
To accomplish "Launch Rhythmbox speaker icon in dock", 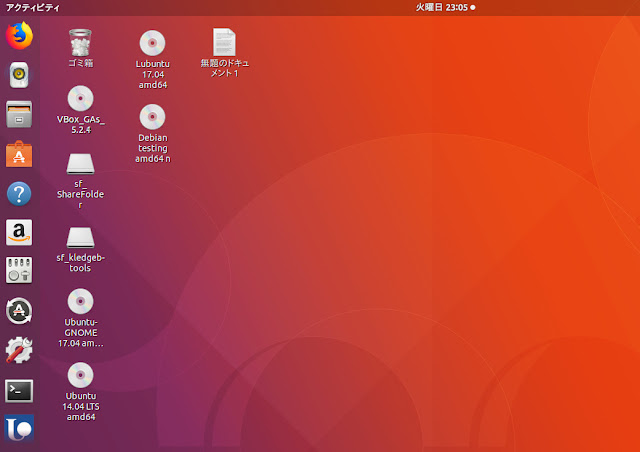I will pyautogui.click(x=19, y=75).
